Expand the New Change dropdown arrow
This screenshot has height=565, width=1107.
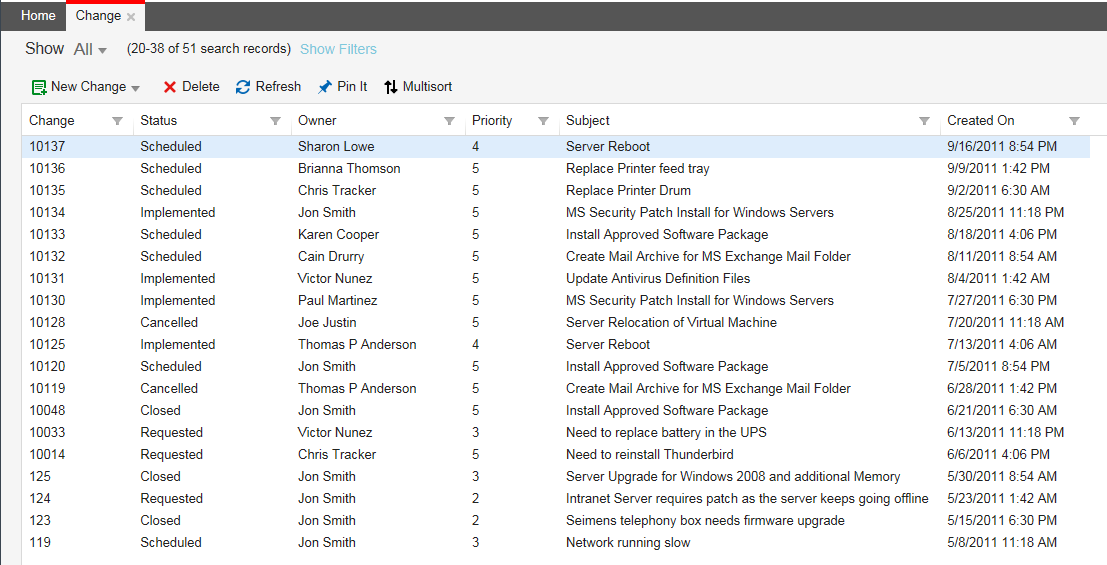point(136,88)
